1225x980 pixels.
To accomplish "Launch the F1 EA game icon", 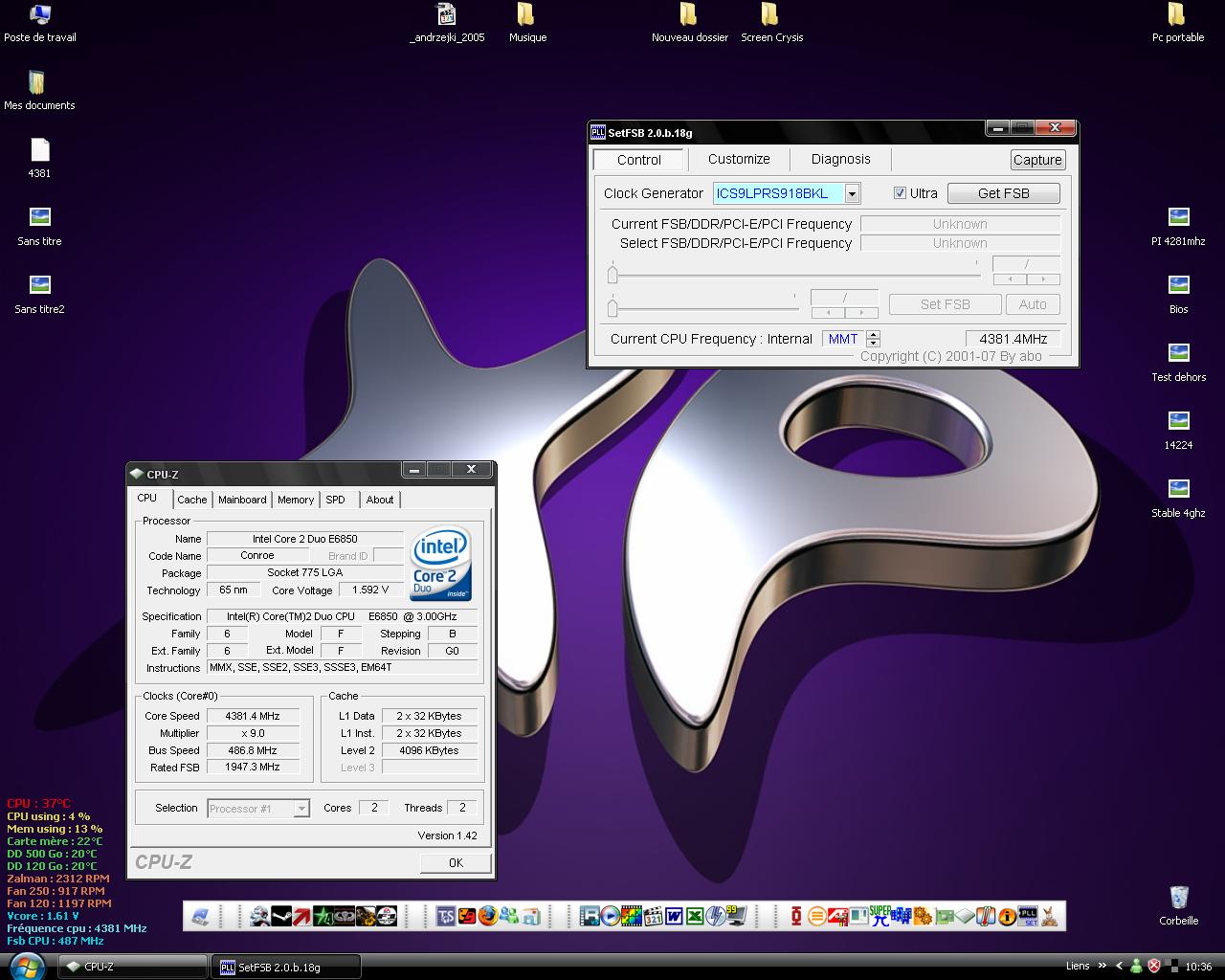I will tap(387, 916).
